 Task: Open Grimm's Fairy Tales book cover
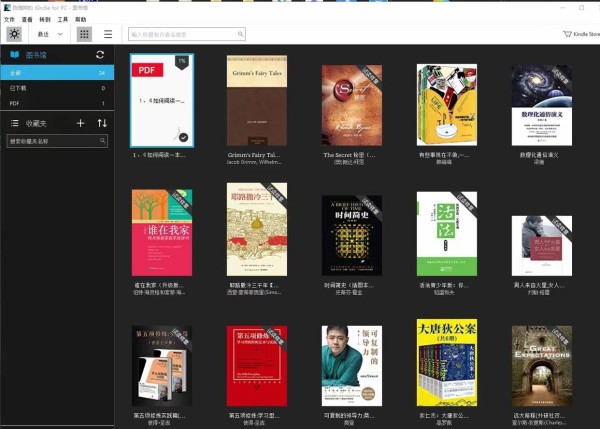(257, 100)
